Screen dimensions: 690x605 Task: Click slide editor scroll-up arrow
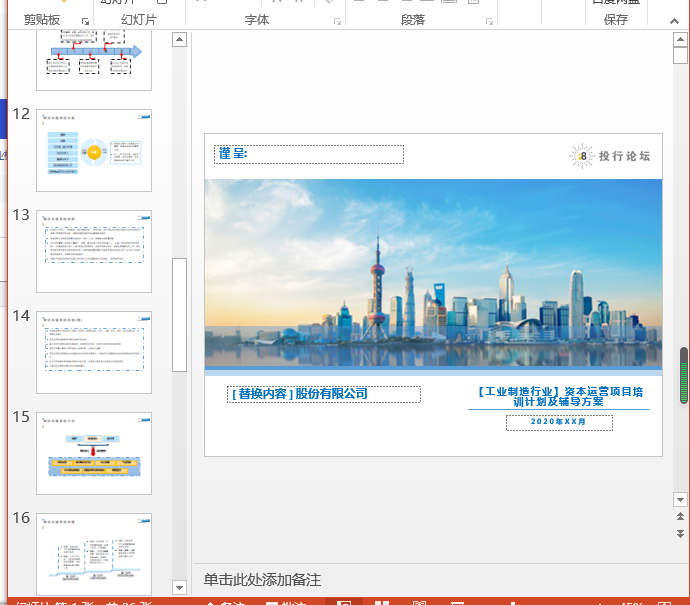pyautogui.click(x=680, y=40)
